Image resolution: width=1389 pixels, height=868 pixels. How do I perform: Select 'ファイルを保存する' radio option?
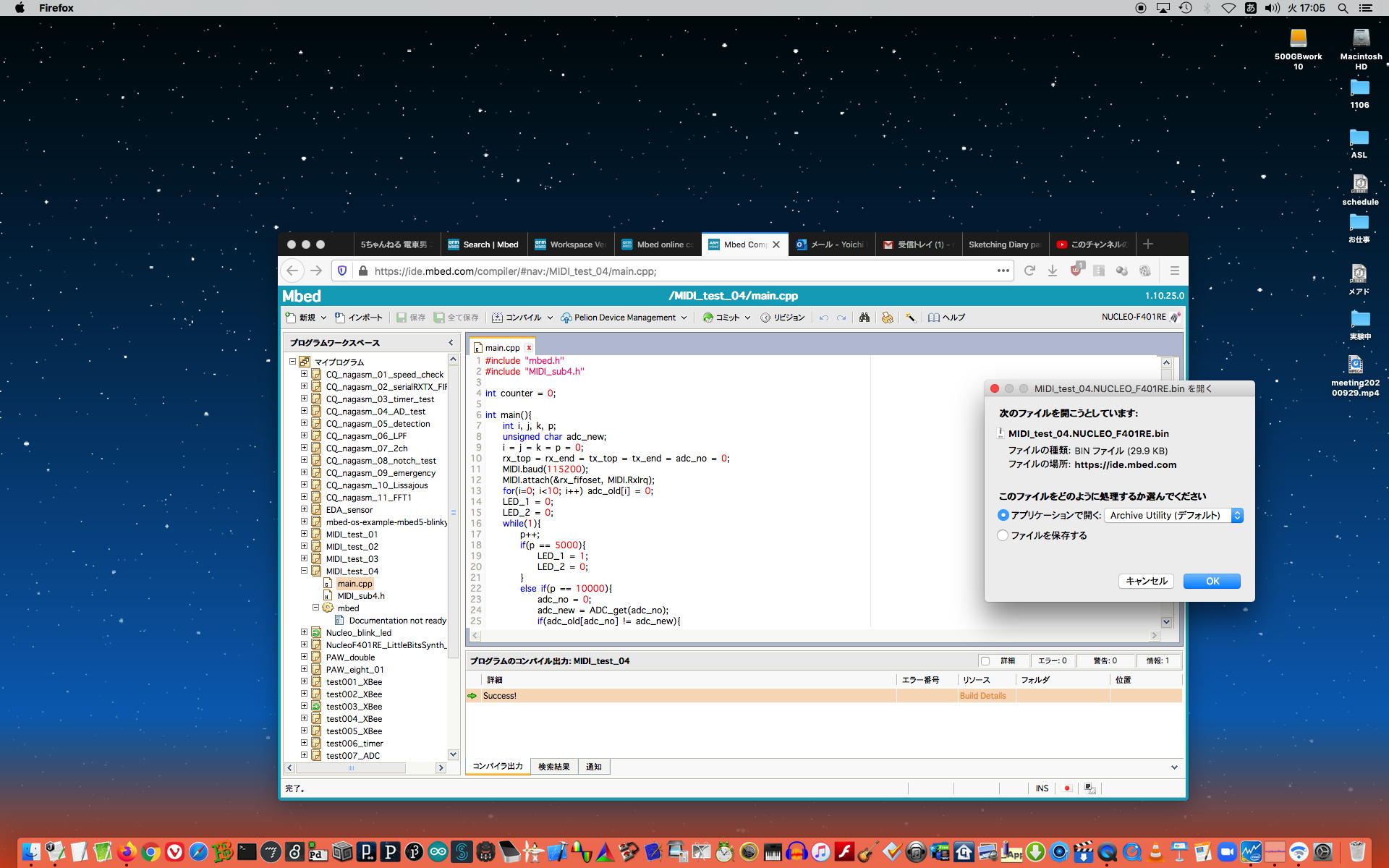pos(1003,535)
